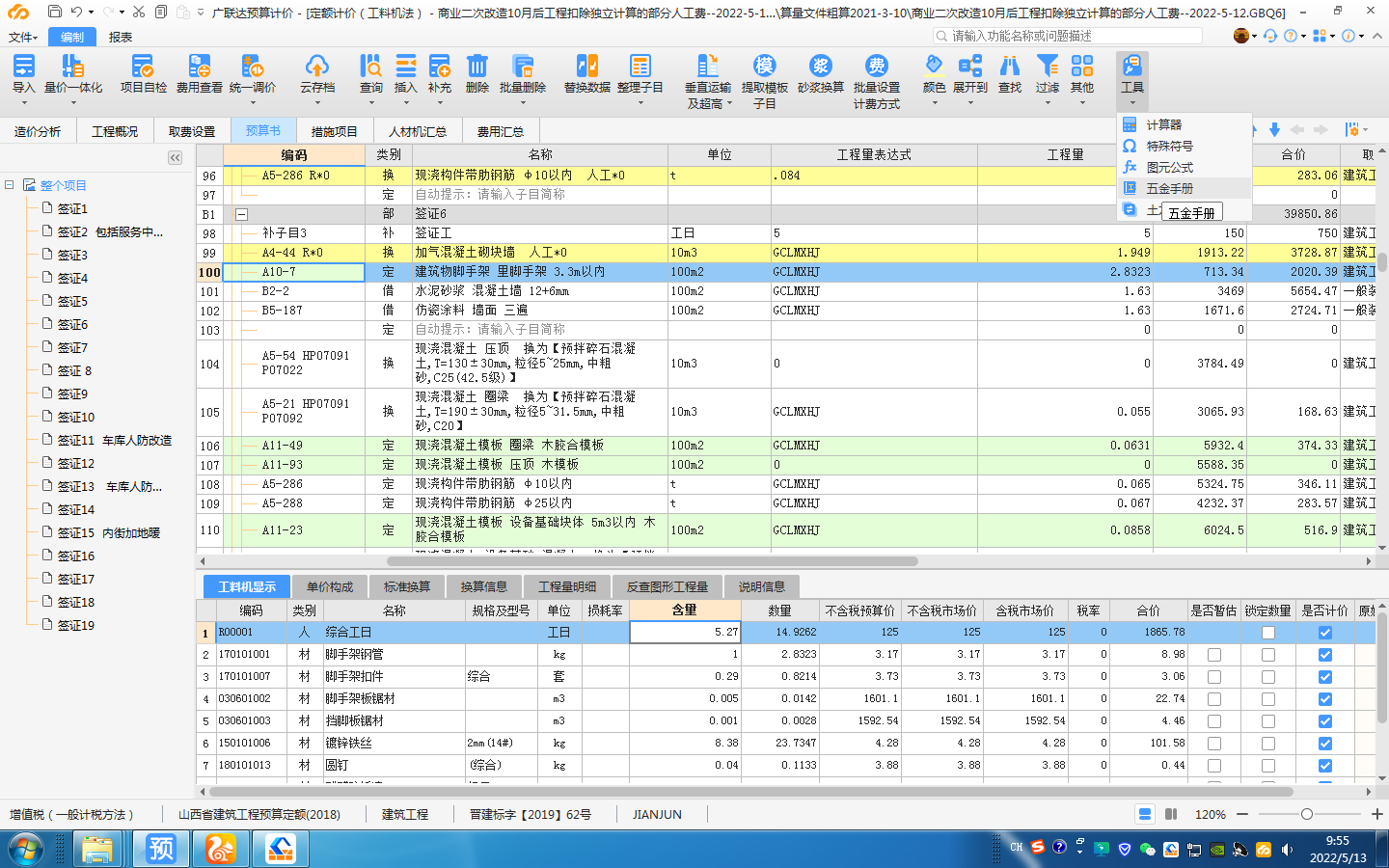Viewport: 1389px width, 868px height.
Task: Open 费用查看 cost viewer
Action: coord(199,74)
